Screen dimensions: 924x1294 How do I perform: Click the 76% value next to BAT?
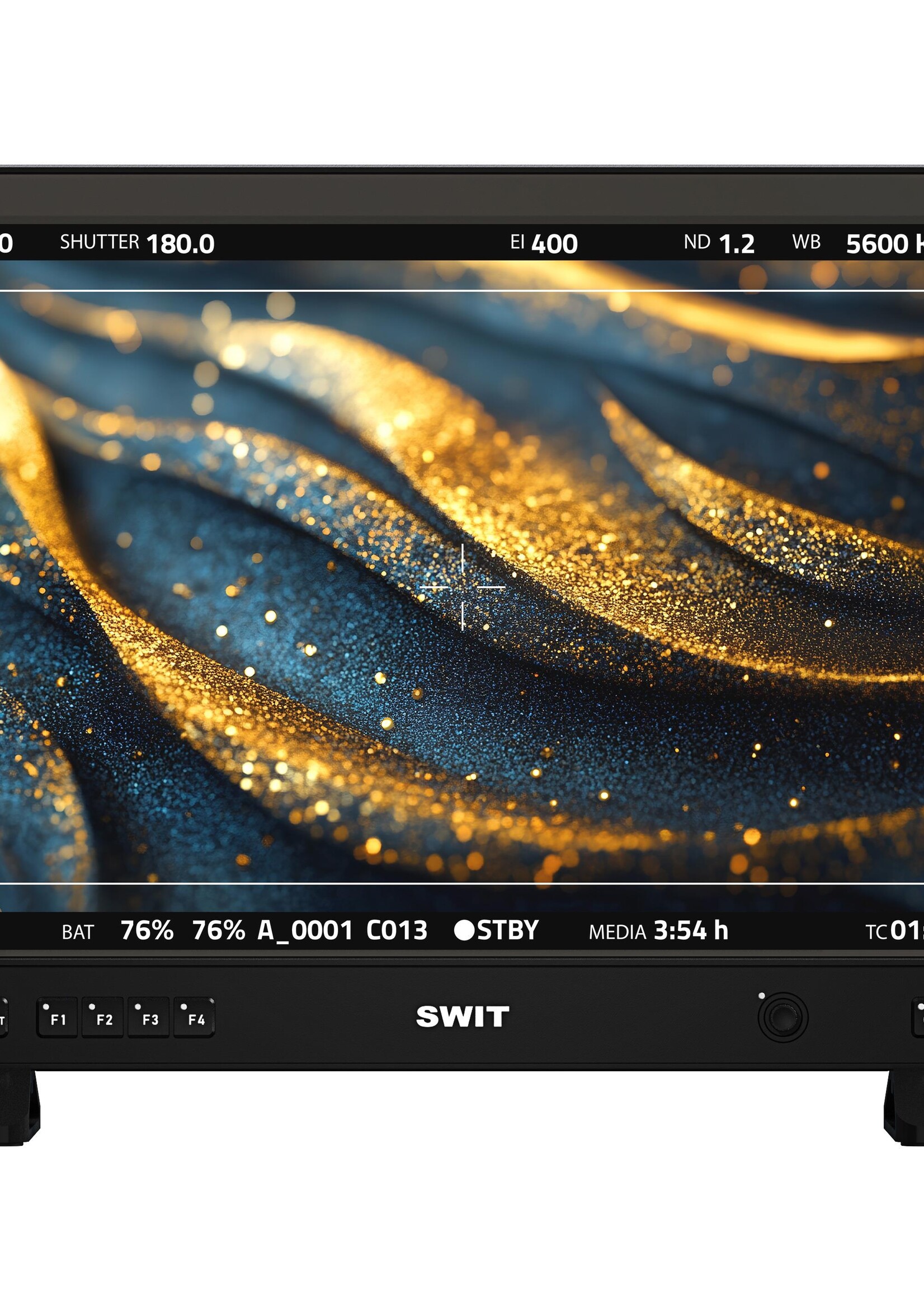point(147,931)
